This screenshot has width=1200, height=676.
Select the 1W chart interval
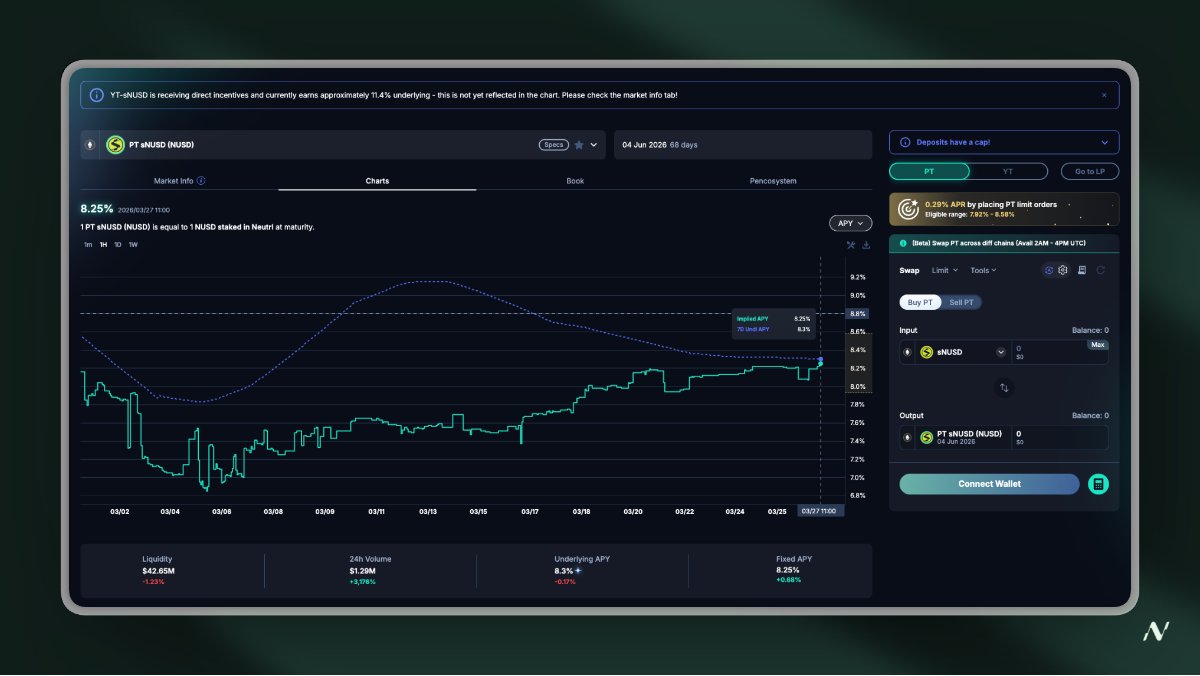pyautogui.click(x=133, y=245)
